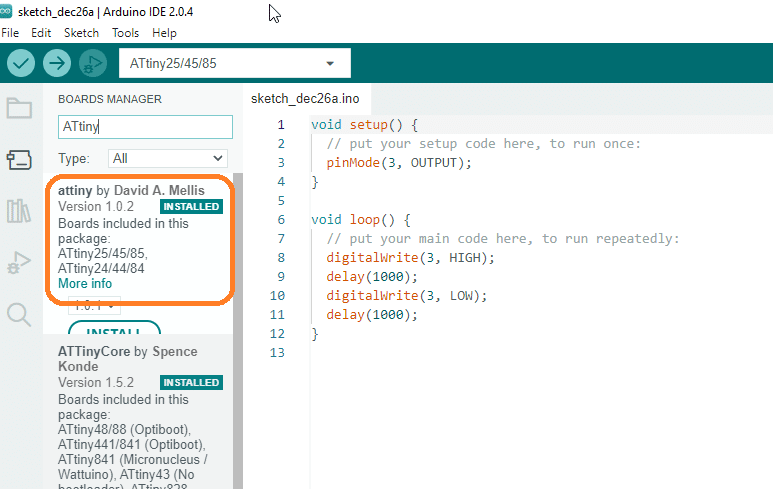Screen dimensions: 773x489
Task: Click the Arduino IDE logo in the title bar
Action: click(x=6, y=11)
